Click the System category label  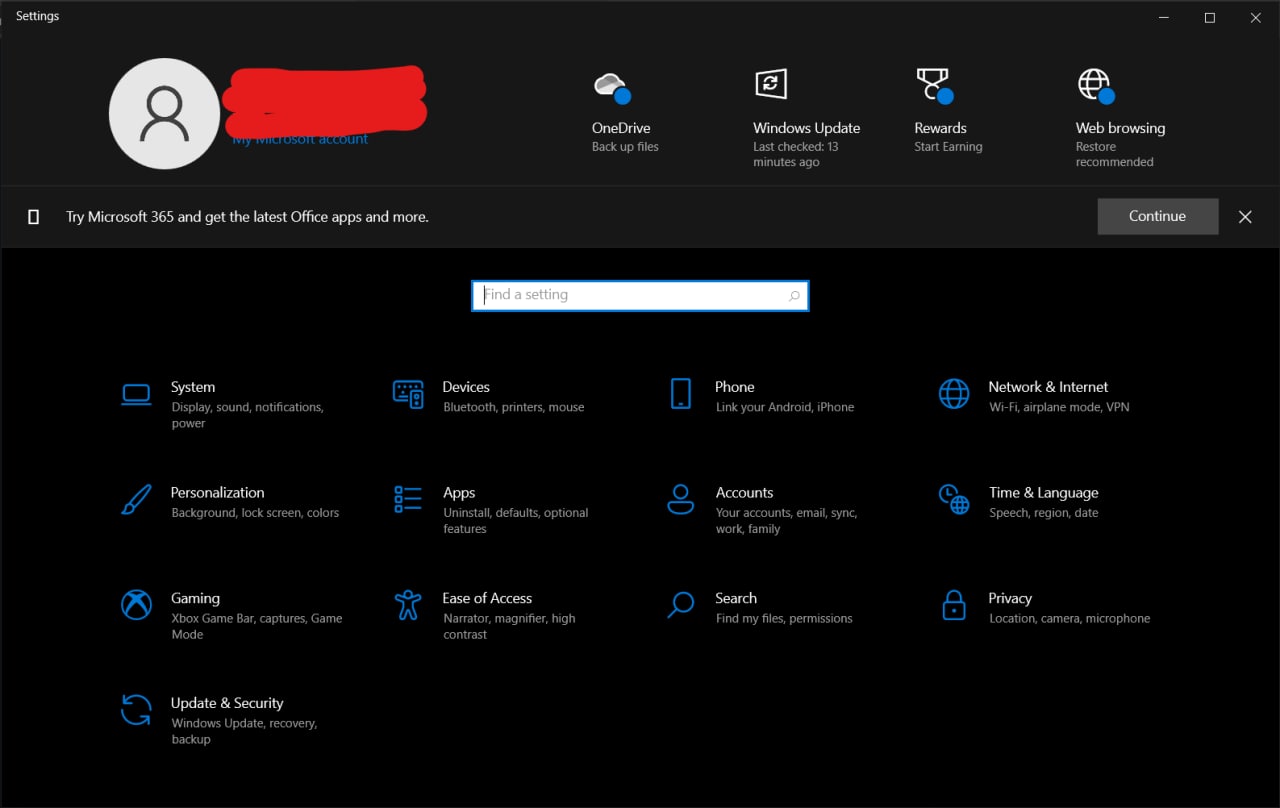point(193,387)
